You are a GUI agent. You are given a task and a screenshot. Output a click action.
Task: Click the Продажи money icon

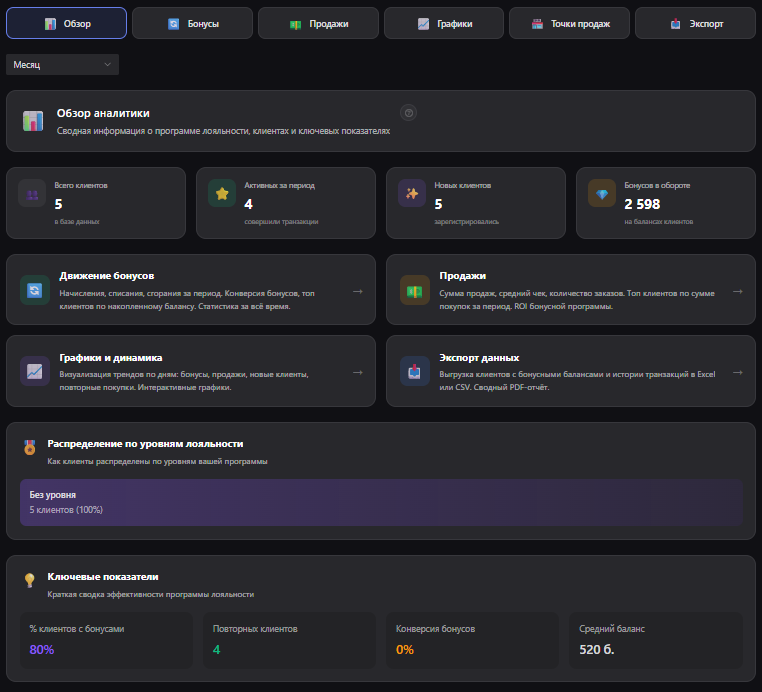coord(414,290)
